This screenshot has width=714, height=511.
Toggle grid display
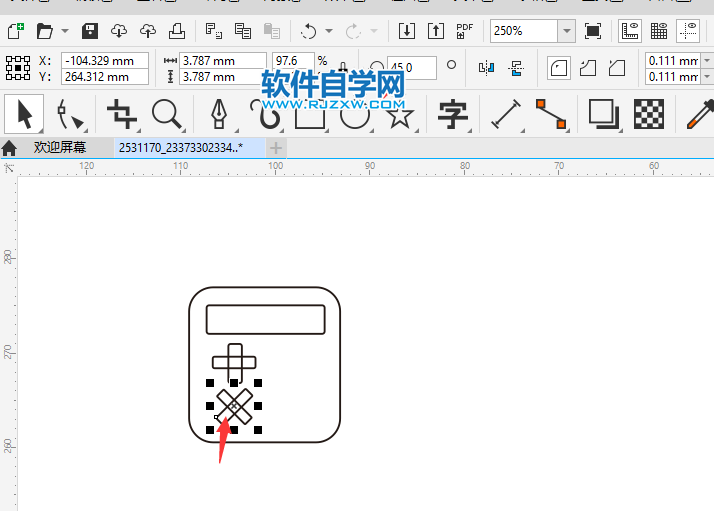tap(659, 31)
